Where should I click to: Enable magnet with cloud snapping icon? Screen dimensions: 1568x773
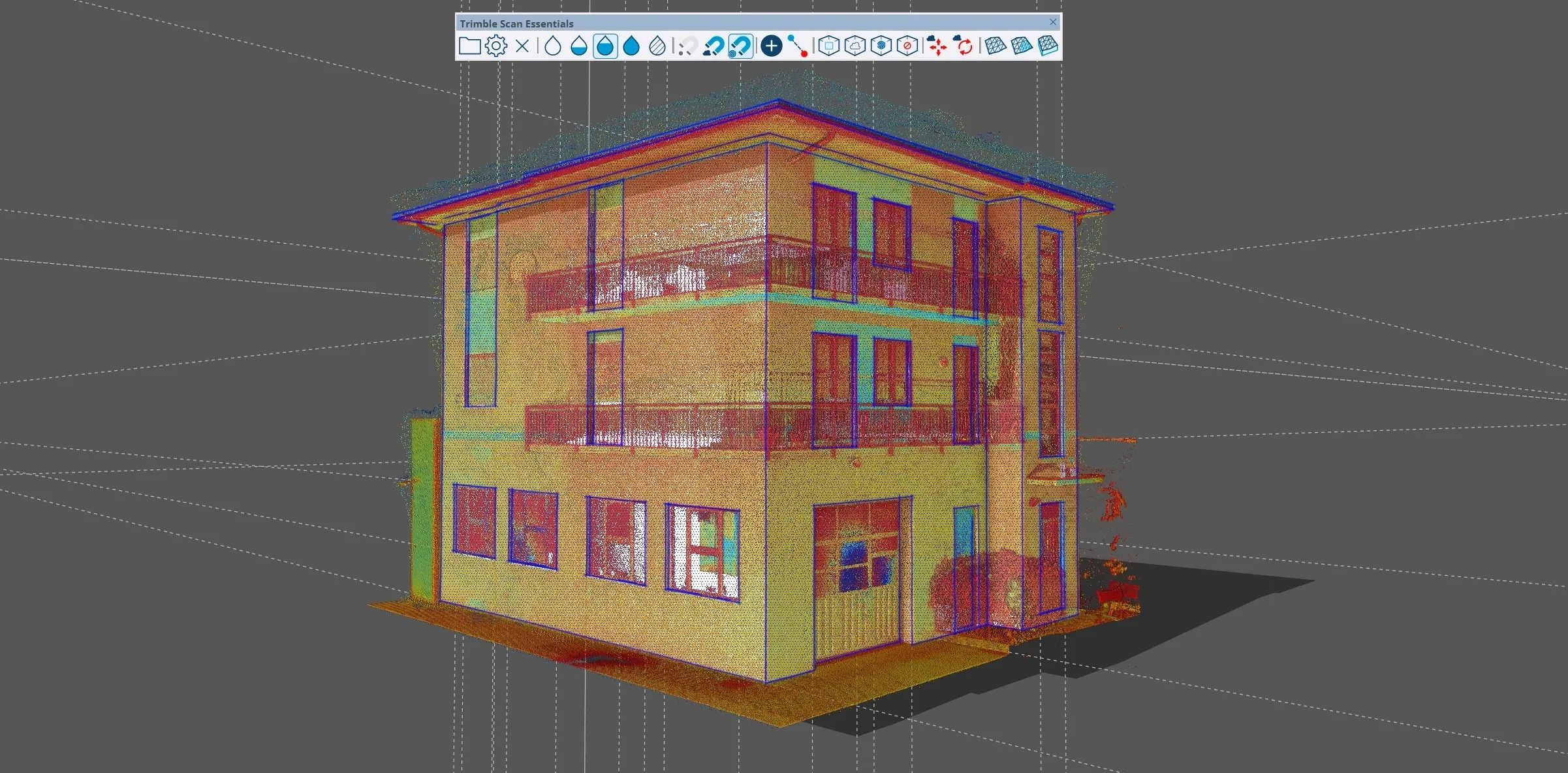[713, 46]
